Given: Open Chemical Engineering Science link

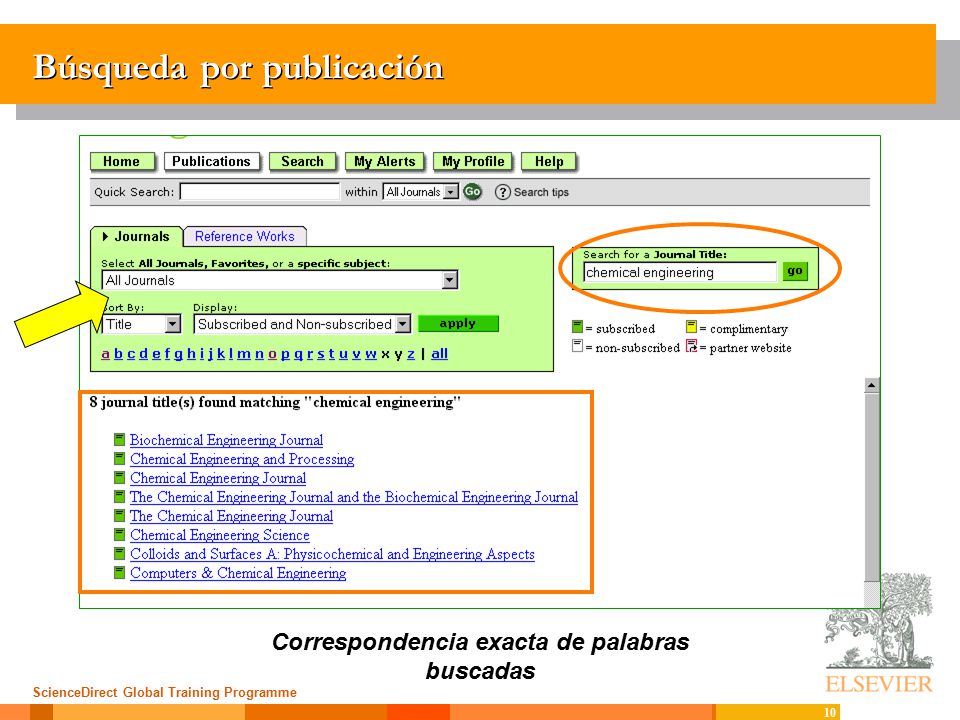Looking at the screenshot, I should [220, 535].
